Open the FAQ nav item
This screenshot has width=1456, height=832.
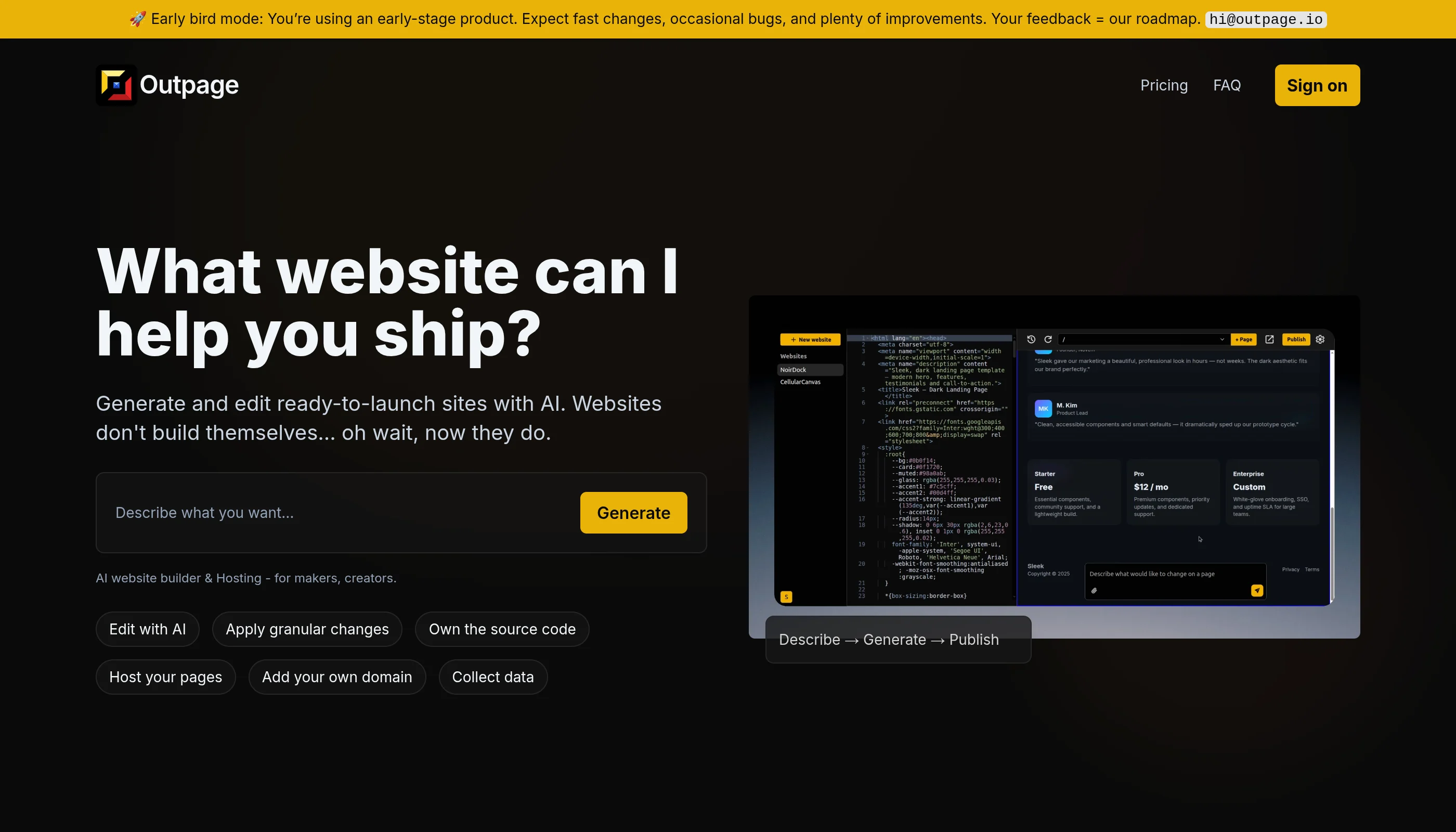coord(1227,85)
